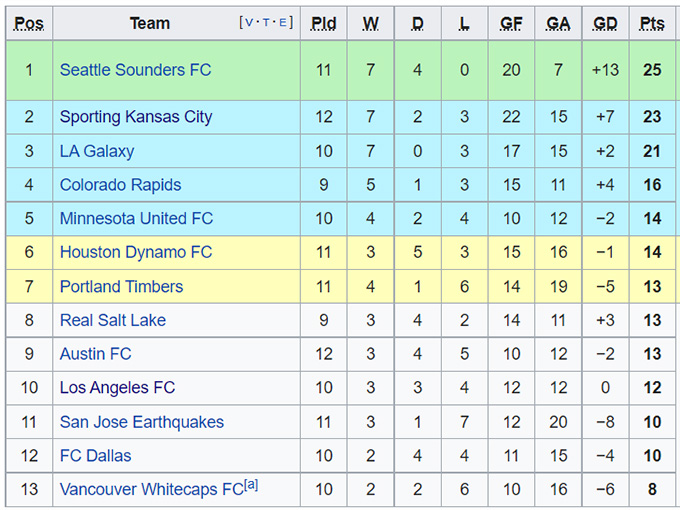Select the Austin FC link
The image size is (680, 510).
coord(95,354)
